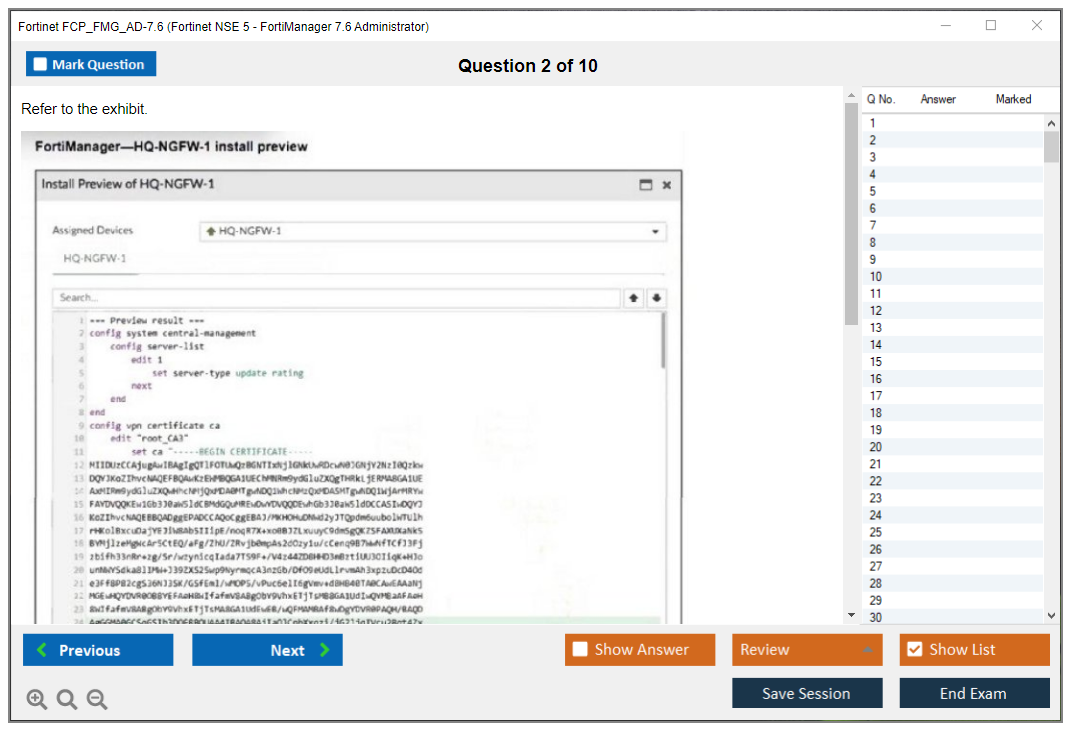
Task: Select the Zoom In magnifier icon
Action: 35,699
